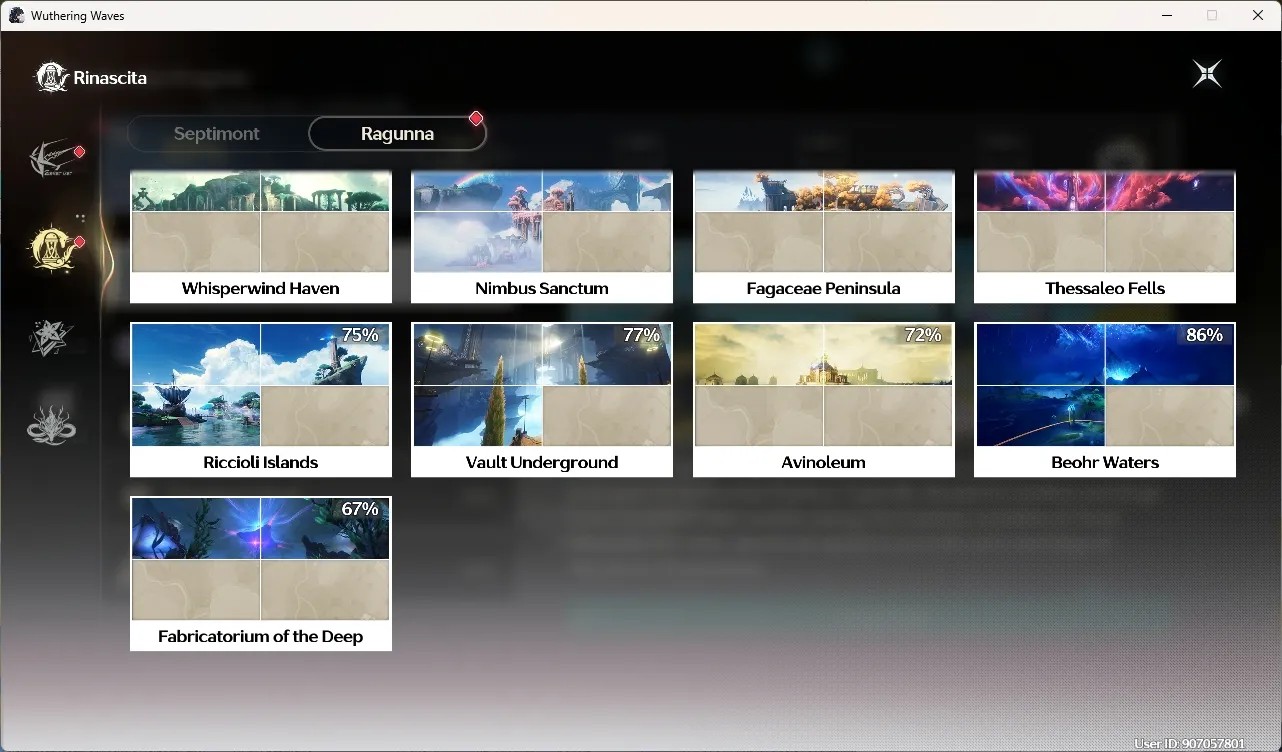
Task: Click the User ID text in the corner
Action: [1190, 744]
